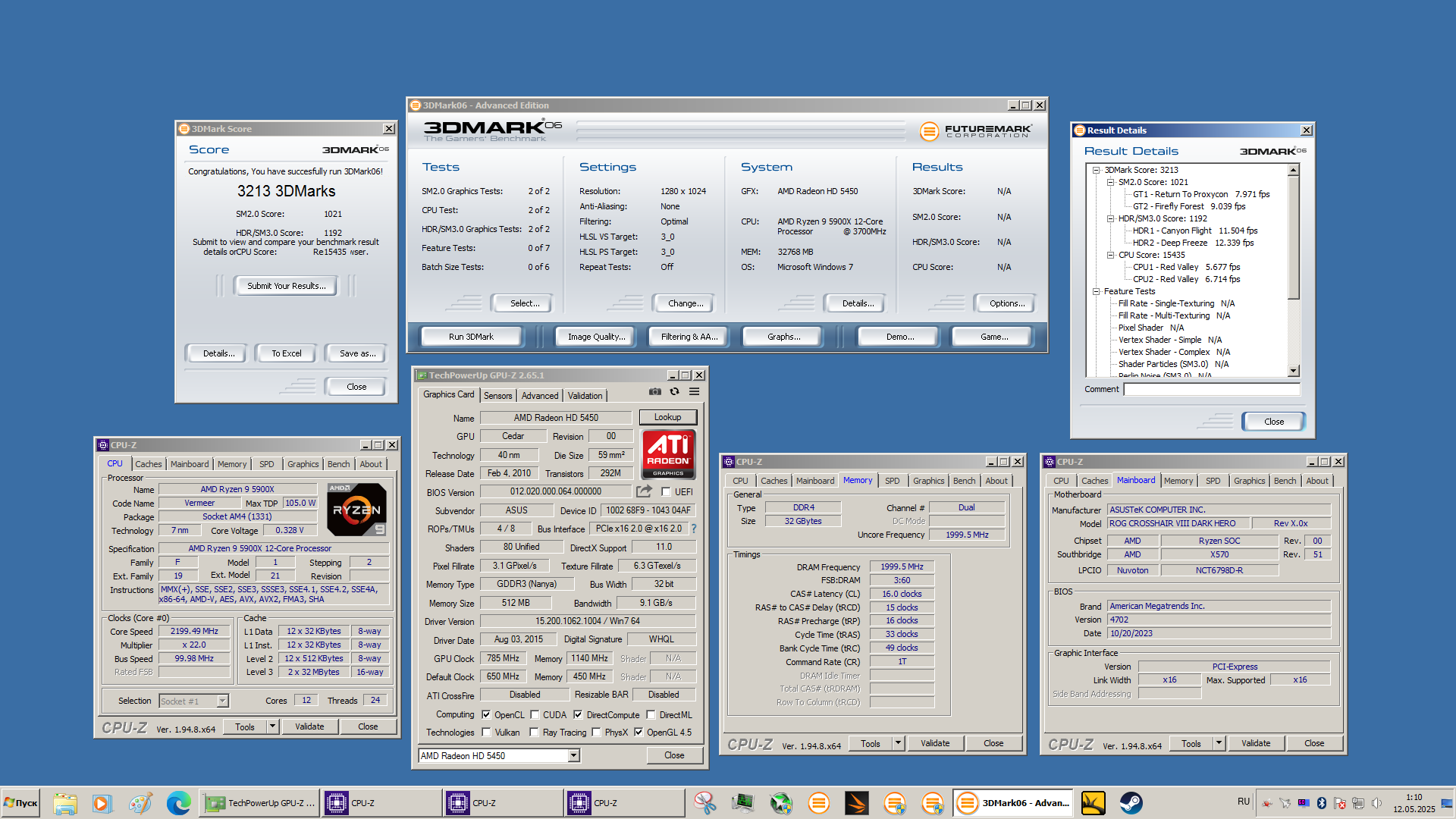
Task: Click the Run 3DMark button
Action: point(471,336)
